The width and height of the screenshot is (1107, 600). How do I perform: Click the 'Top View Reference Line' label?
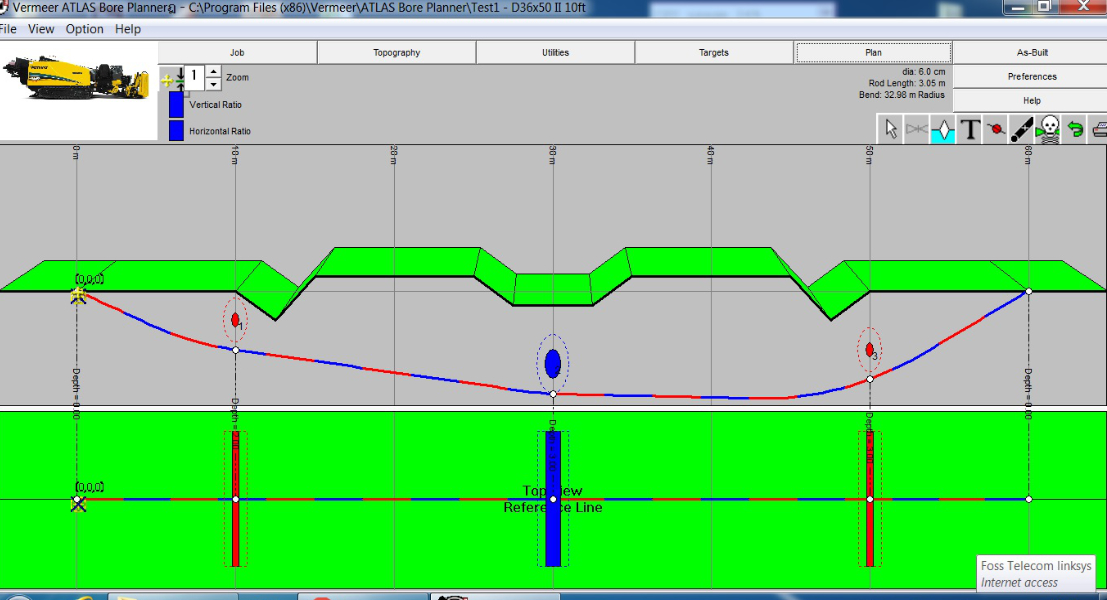click(553, 499)
